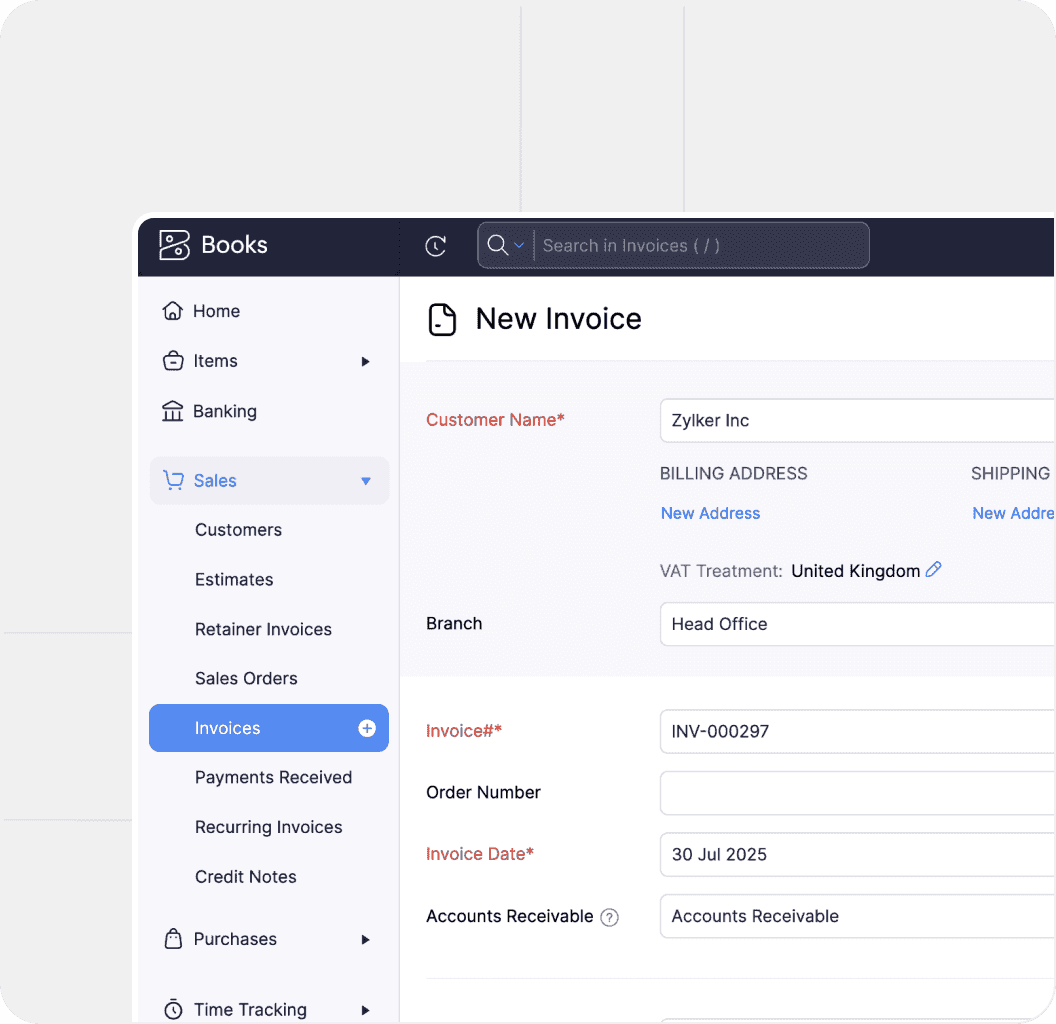Image resolution: width=1056 pixels, height=1024 pixels.
Task: Click the Books logo icon
Action: [174, 245]
